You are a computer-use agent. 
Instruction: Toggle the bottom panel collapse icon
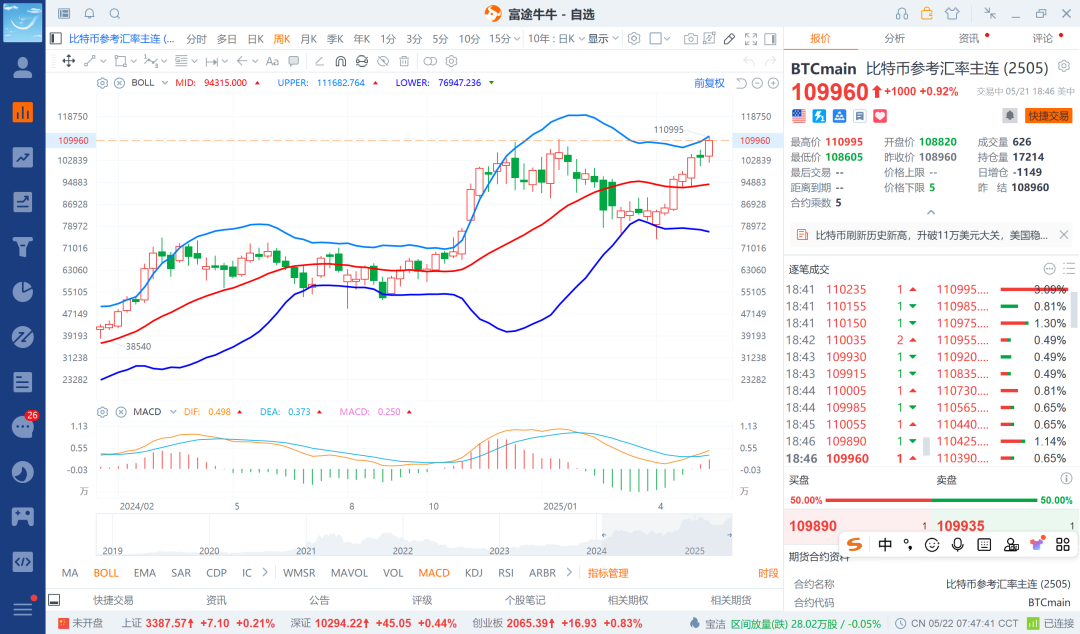pyautogui.click(x=54, y=600)
